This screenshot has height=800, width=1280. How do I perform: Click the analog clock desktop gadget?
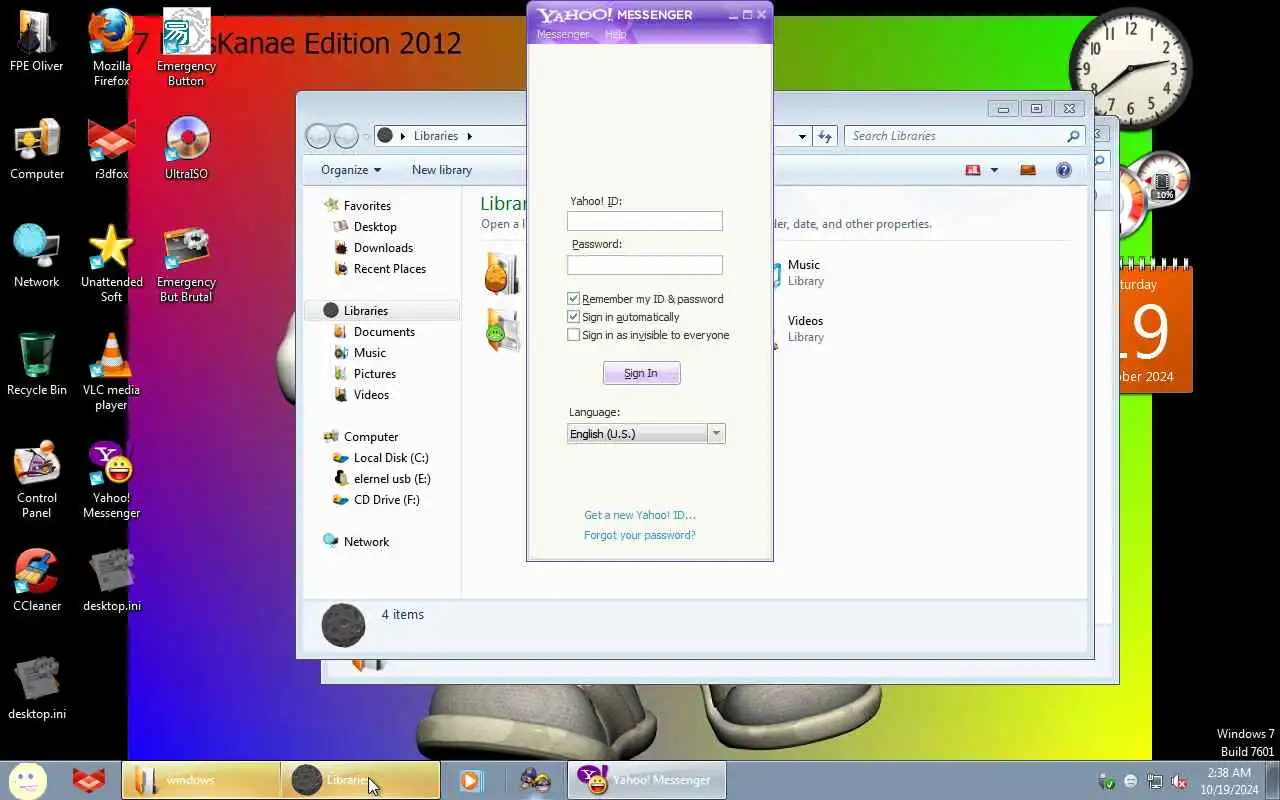1130,68
